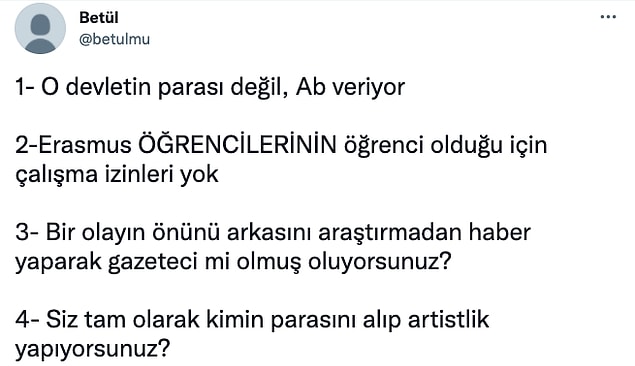
Task: Click the word oluyorsunuz? ending point 3
Action: point(380,262)
